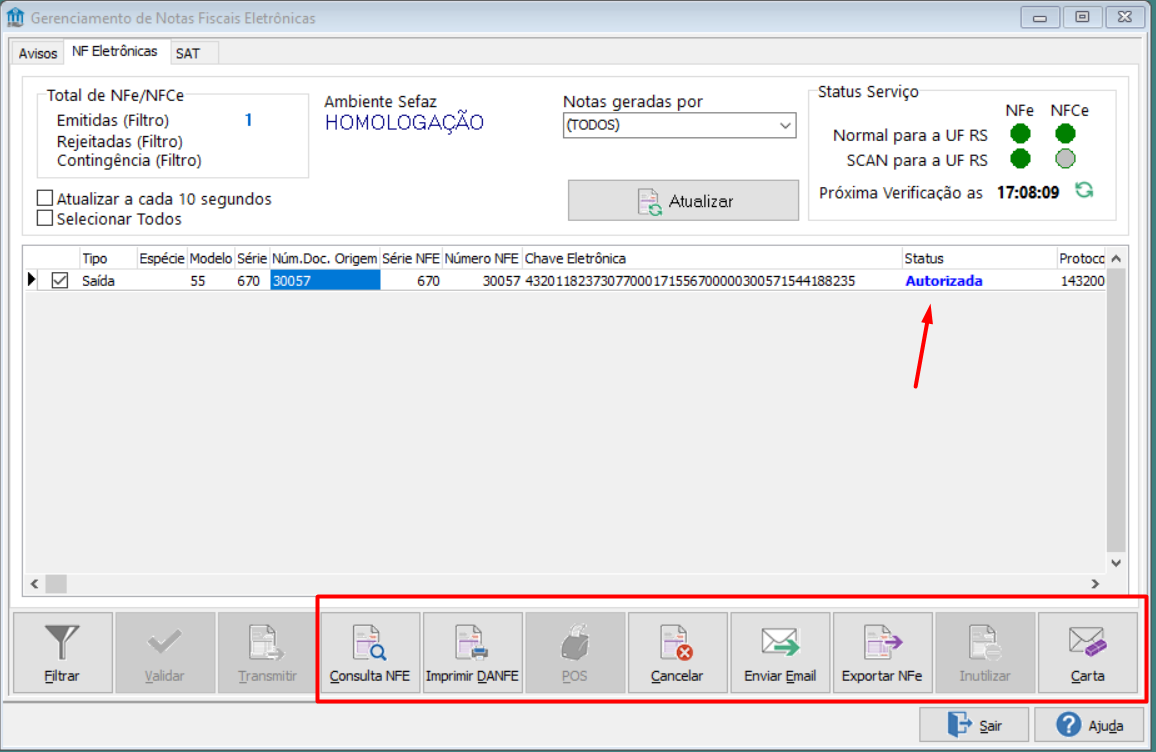Open the Carta correction letter
The image size is (1156, 752).
point(1087,652)
